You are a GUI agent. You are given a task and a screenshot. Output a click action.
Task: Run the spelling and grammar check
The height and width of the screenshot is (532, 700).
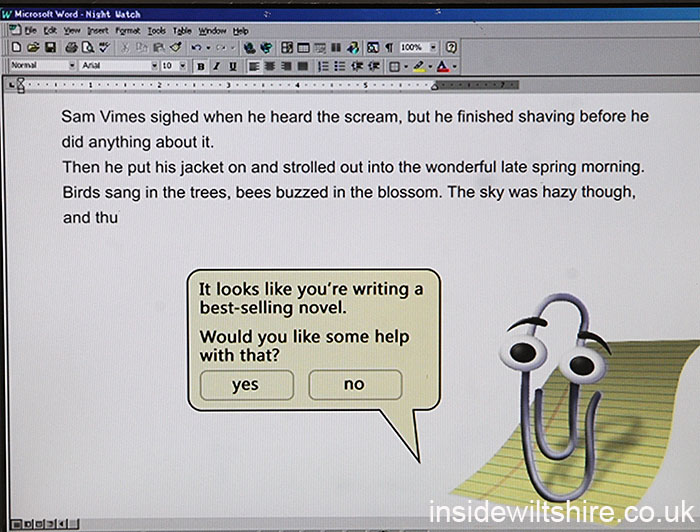103,47
